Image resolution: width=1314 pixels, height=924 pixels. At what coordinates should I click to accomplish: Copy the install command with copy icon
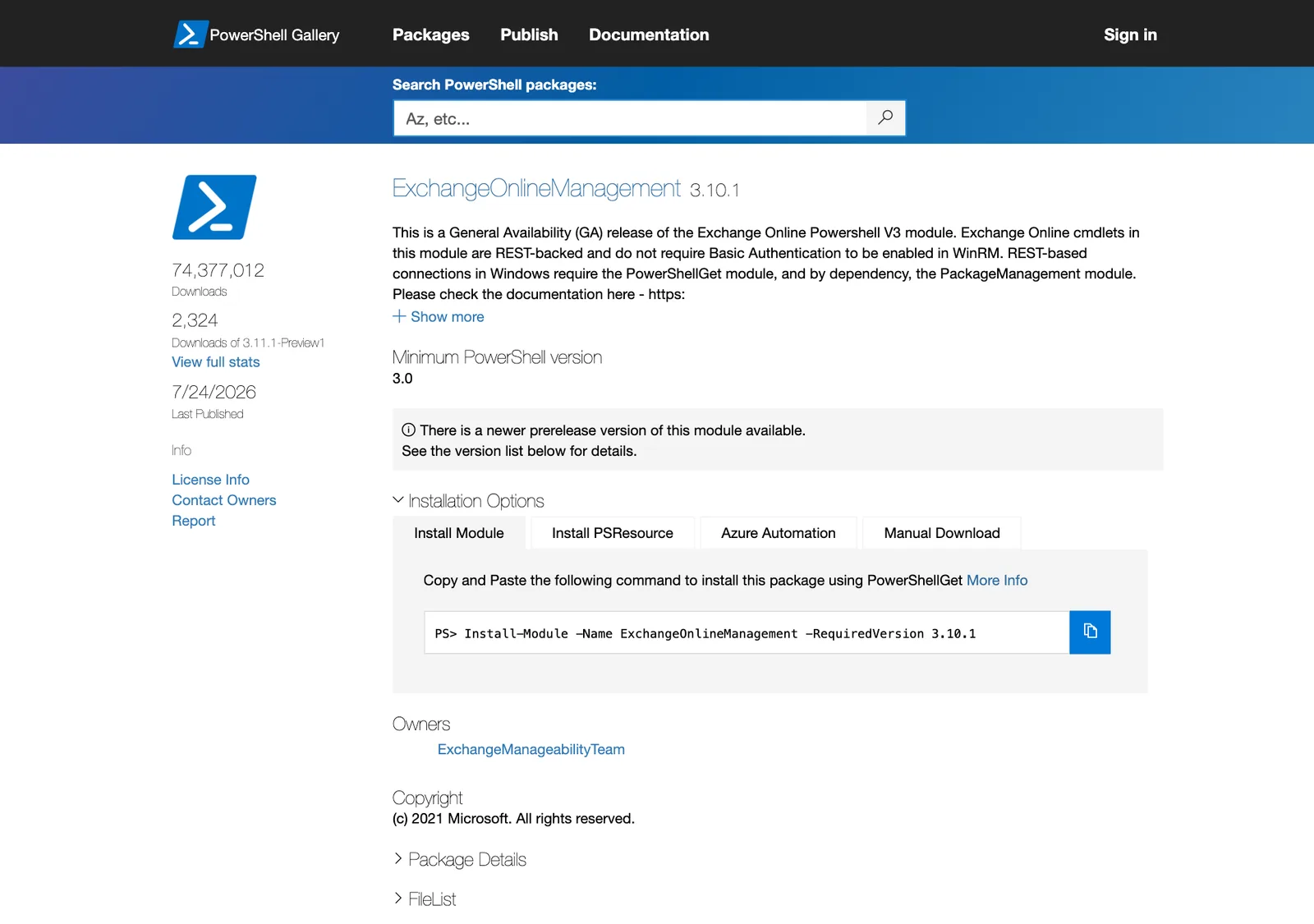(x=1090, y=632)
